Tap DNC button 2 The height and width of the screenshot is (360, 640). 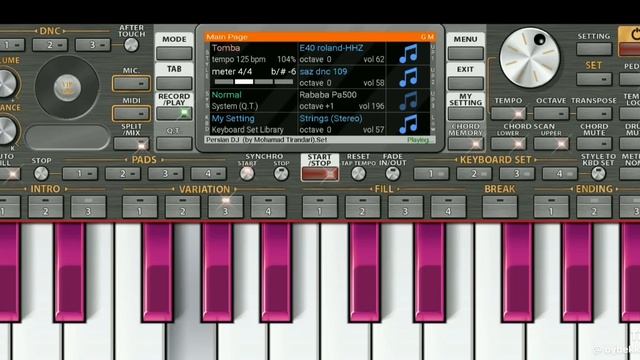[50, 44]
